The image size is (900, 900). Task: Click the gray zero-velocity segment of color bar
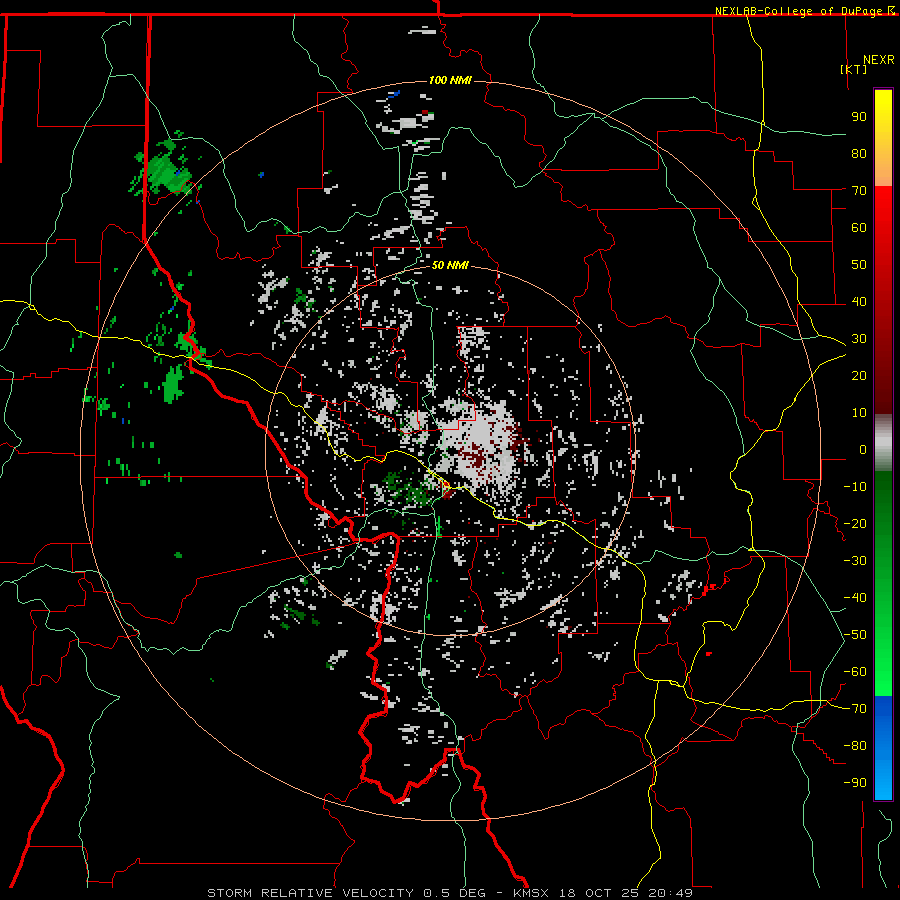(x=883, y=443)
